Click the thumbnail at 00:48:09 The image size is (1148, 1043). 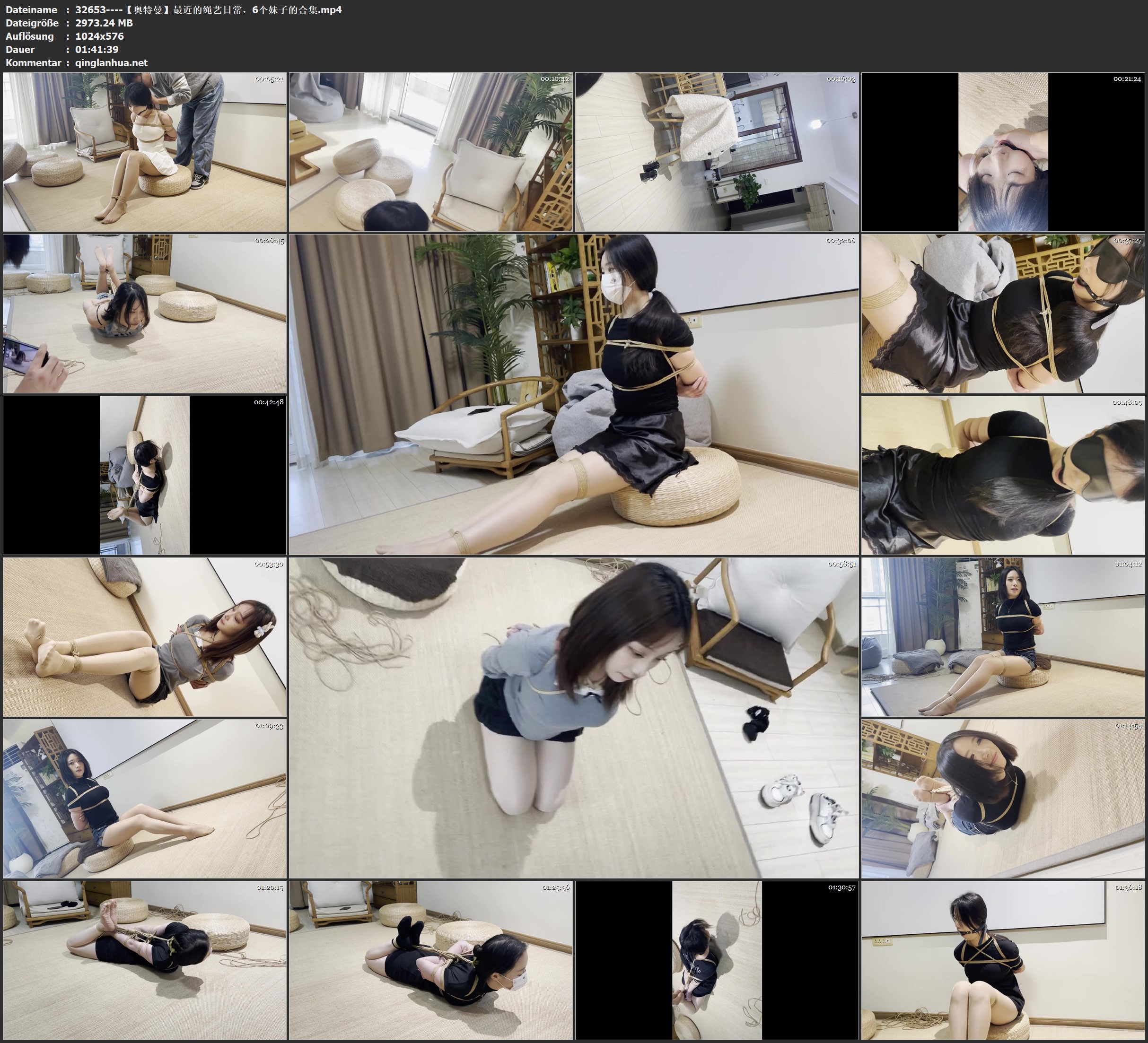point(1003,475)
